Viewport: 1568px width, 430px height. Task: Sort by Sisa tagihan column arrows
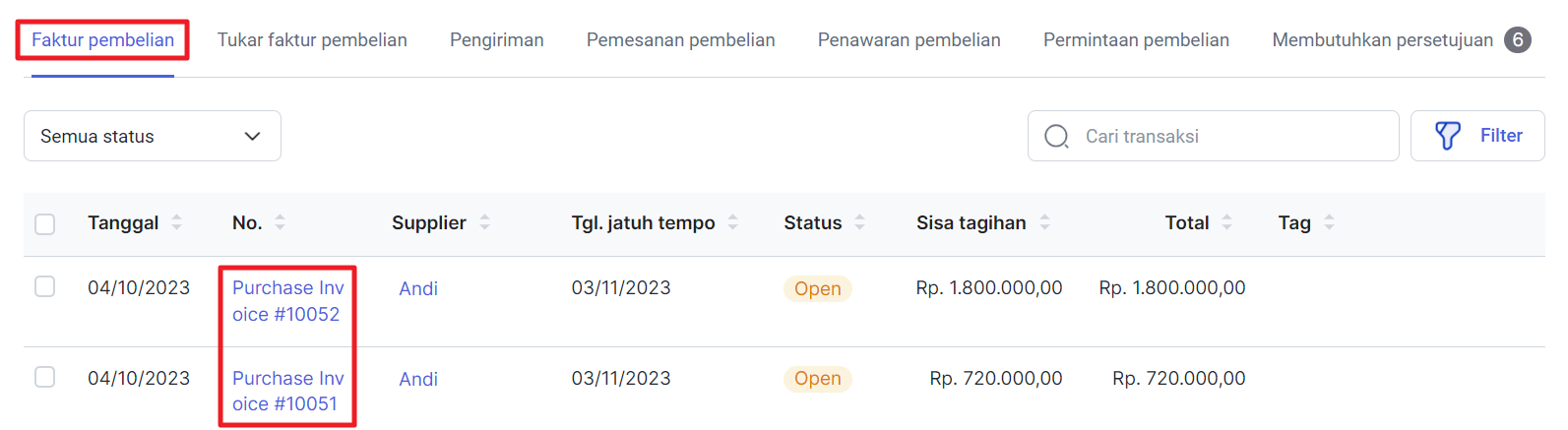click(1045, 222)
